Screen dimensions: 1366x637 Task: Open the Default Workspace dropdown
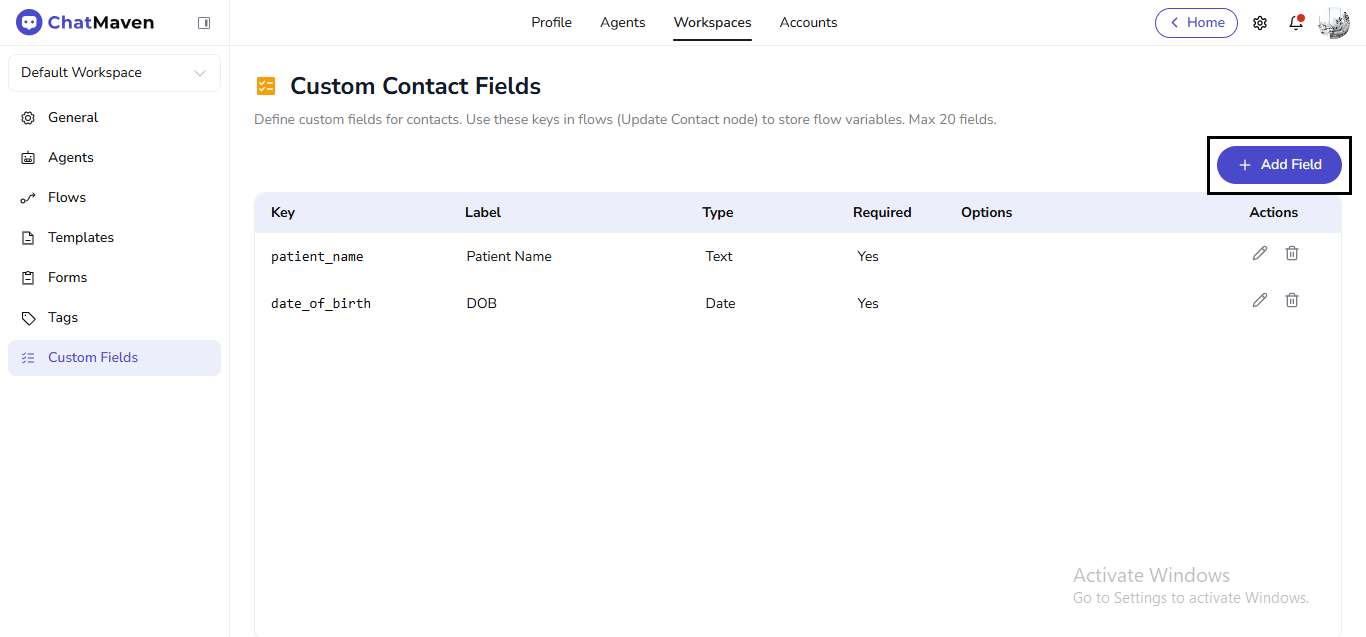coord(114,72)
